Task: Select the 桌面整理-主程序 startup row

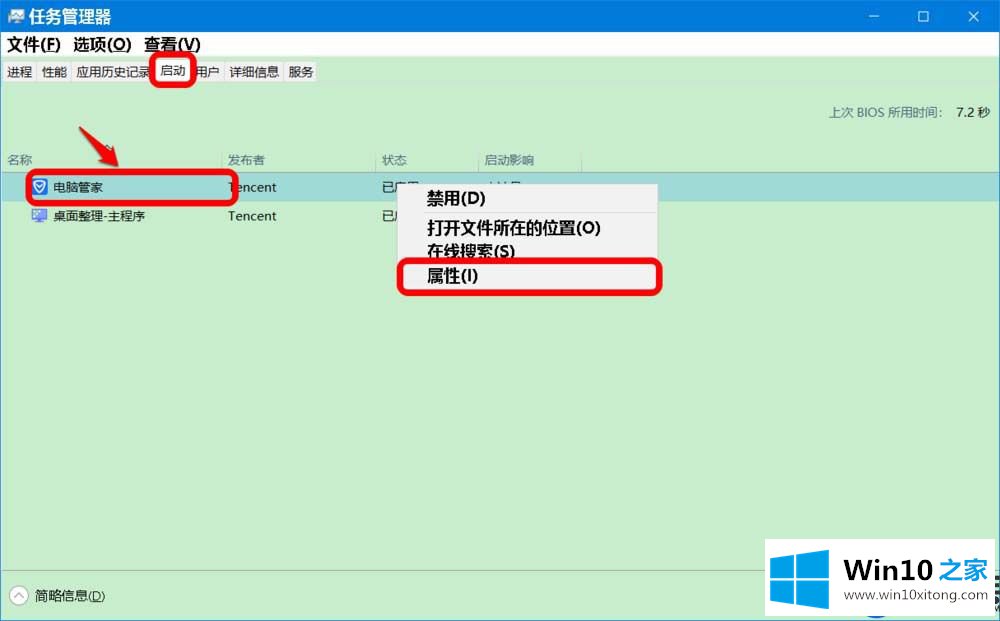Action: (500, 216)
